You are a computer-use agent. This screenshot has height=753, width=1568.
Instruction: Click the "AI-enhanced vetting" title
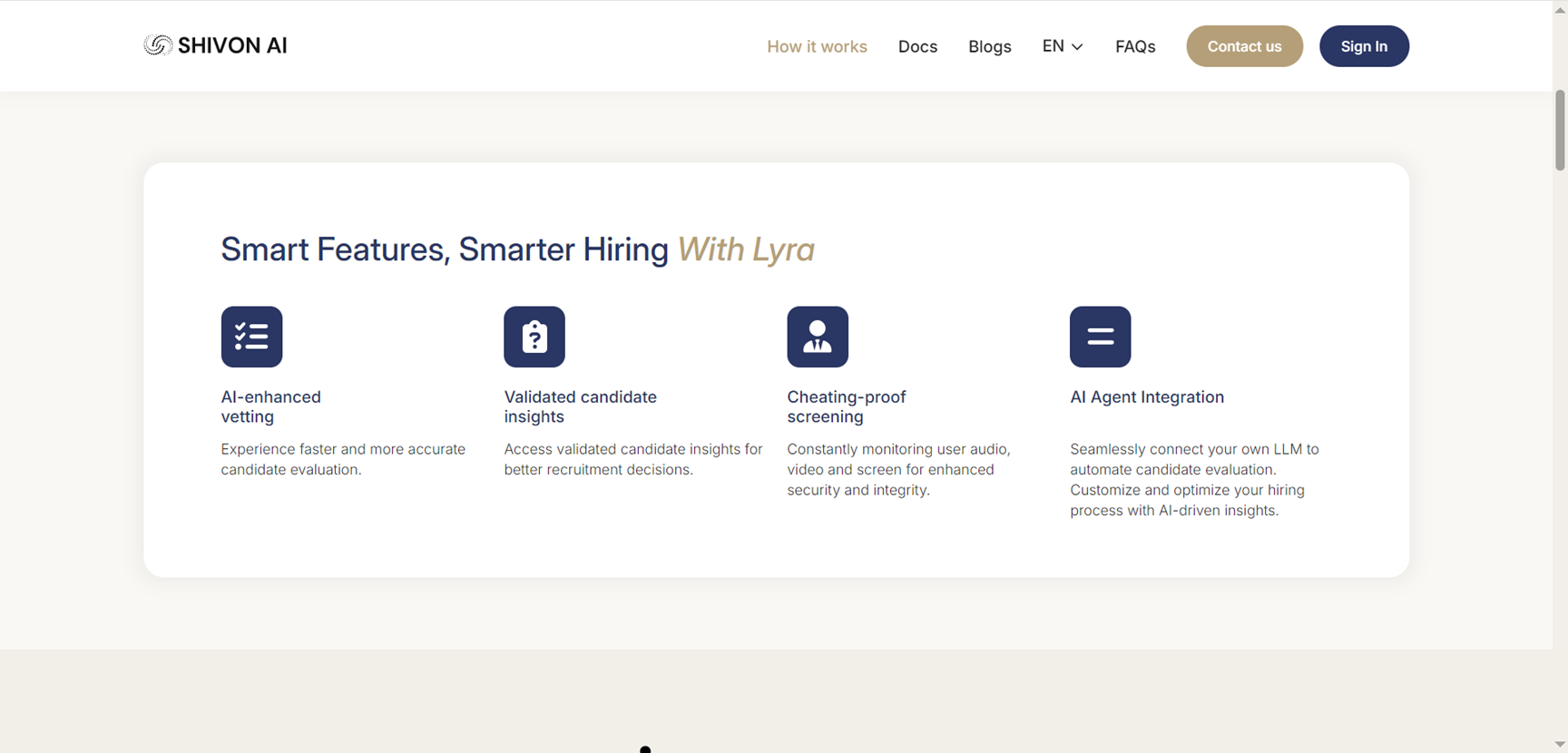(270, 406)
